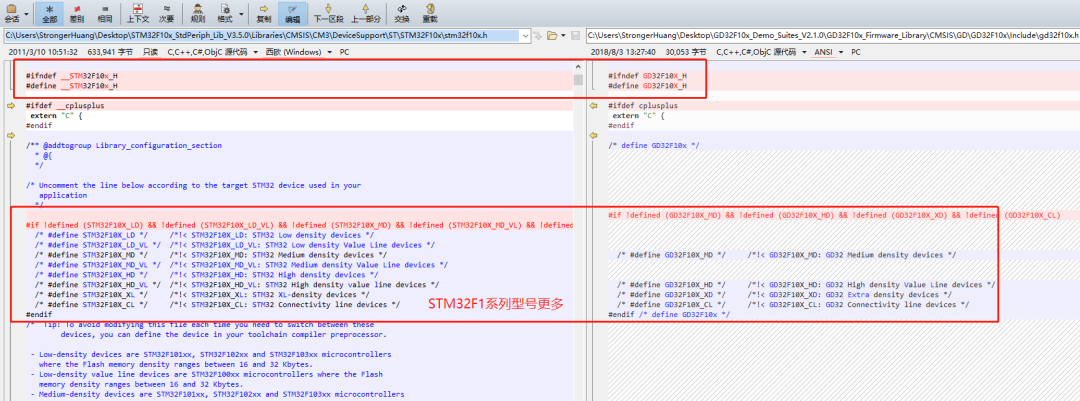The image size is (1080, 401).
Task: Copy addtogroup section to right via arrow
Action: (10, 136)
